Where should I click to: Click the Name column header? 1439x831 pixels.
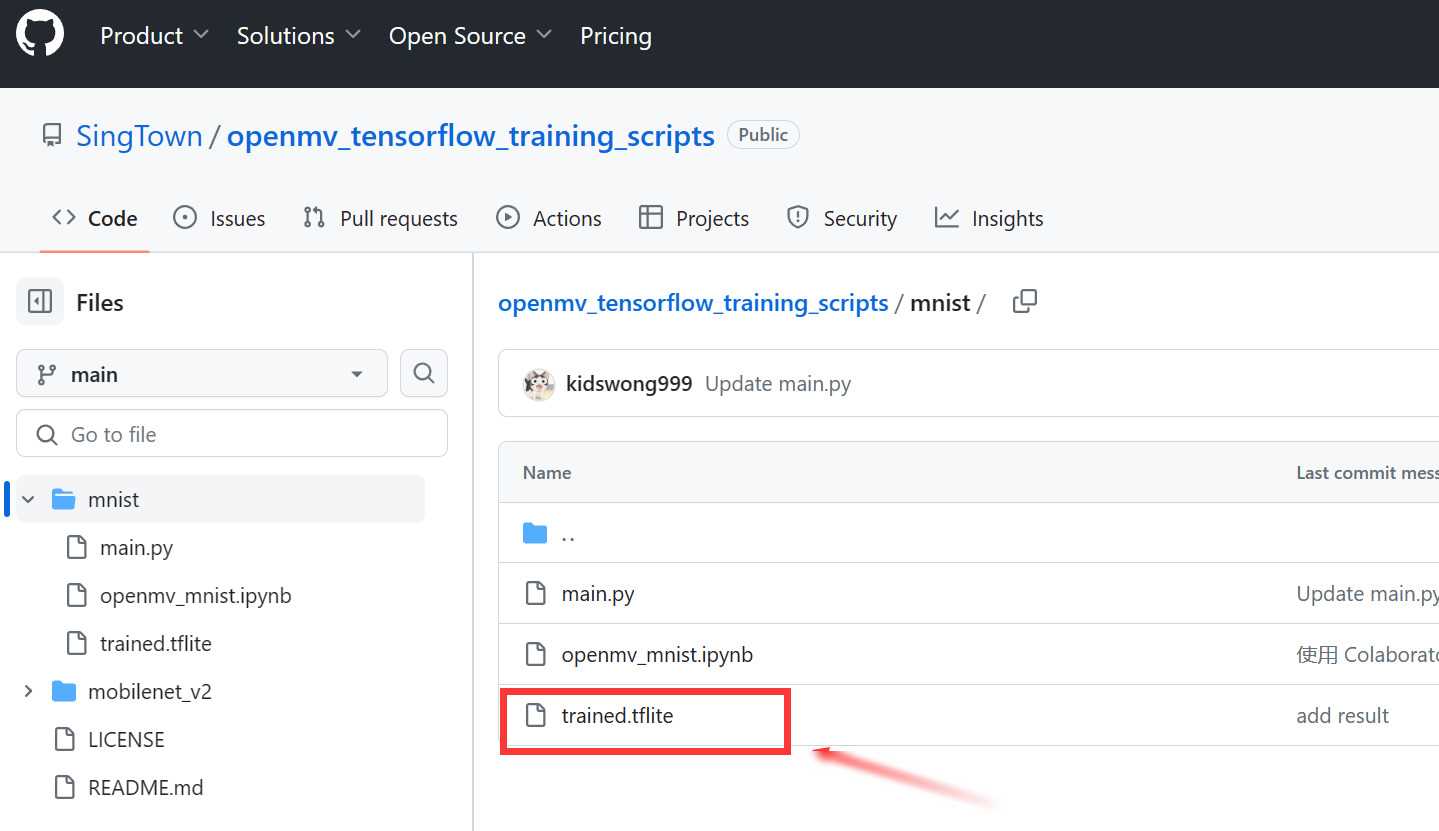pyautogui.click(x=547, y=473)
